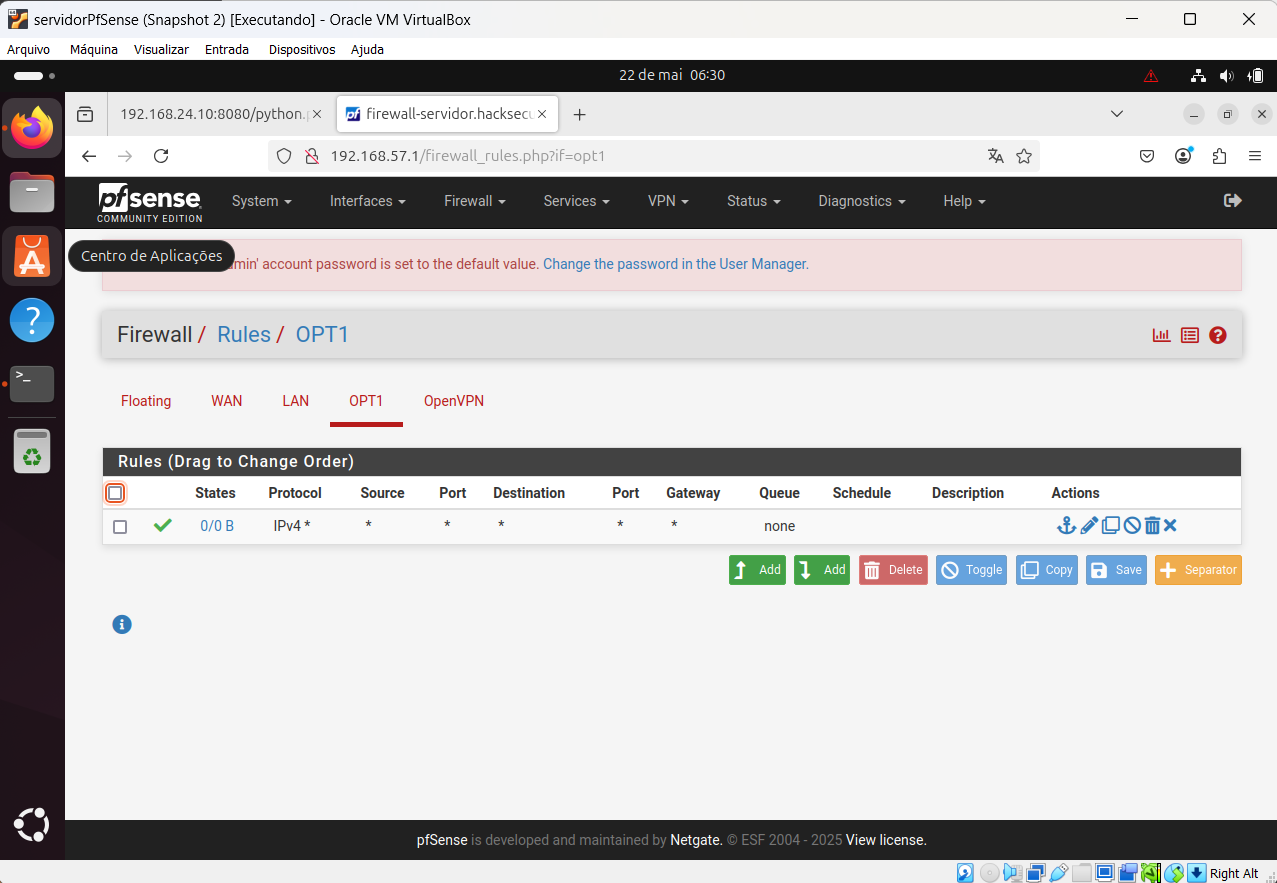Screen dimensions: 1277x883
Task: Go back to the previous page
Action: click(x=89, y=156)
